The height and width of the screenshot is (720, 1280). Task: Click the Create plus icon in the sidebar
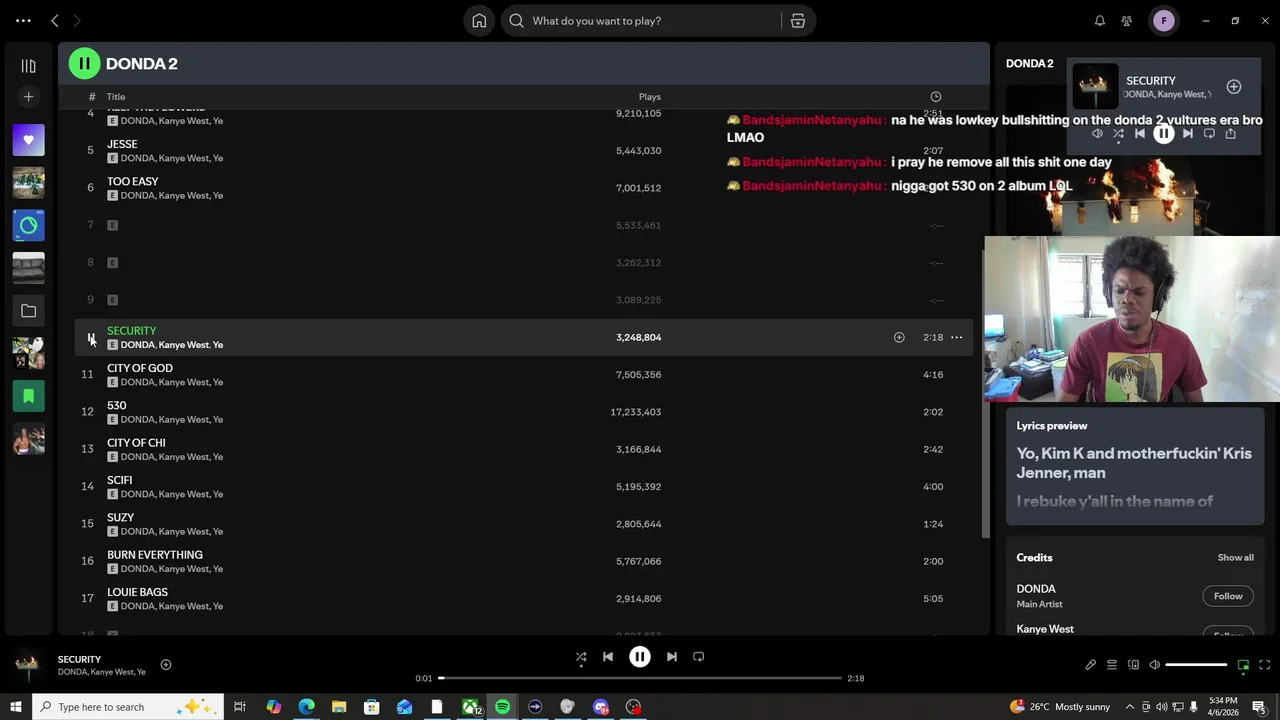point(28,97)
